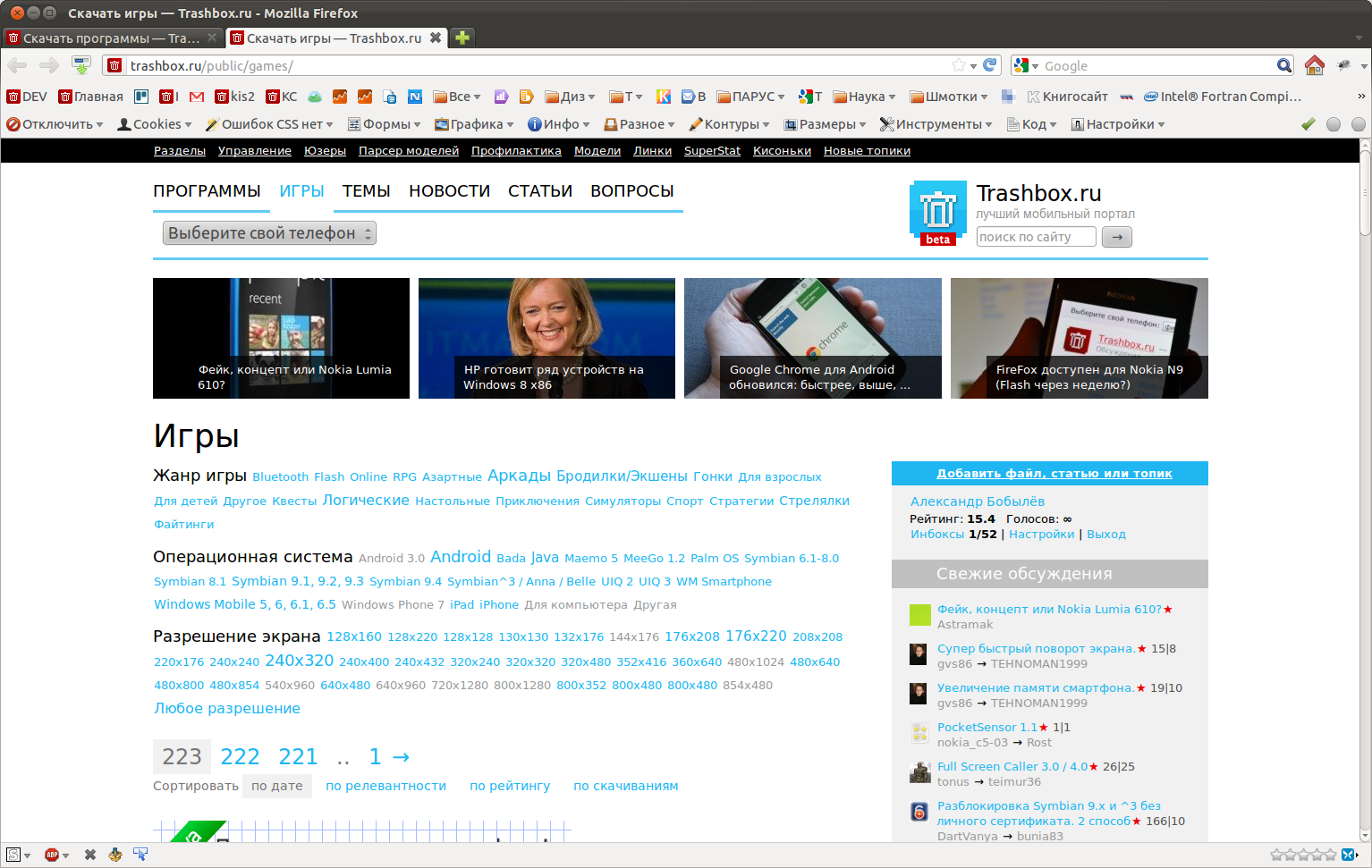Viewport: 1372px width, 868px height.
Task: Go to the СТАТЬИ section
Action: click(x=540, y=191)
